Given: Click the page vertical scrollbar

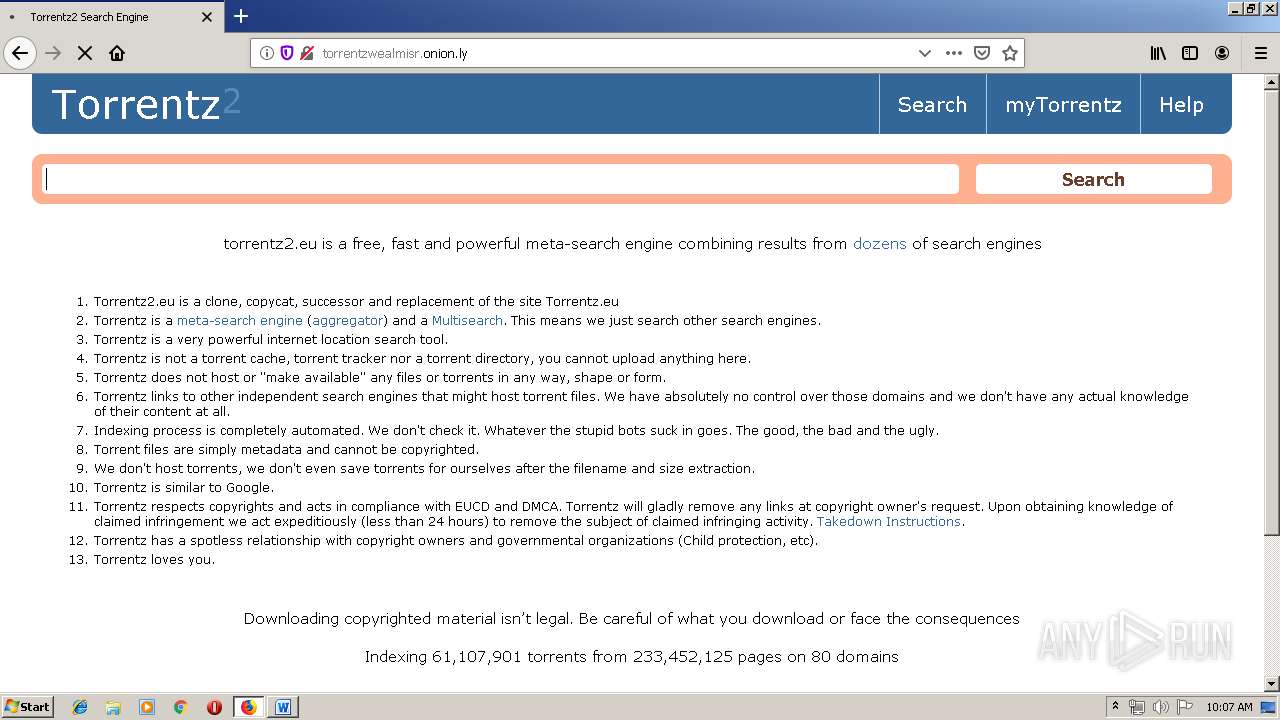Looking at the screenshot, I should tap(1272, 312).
